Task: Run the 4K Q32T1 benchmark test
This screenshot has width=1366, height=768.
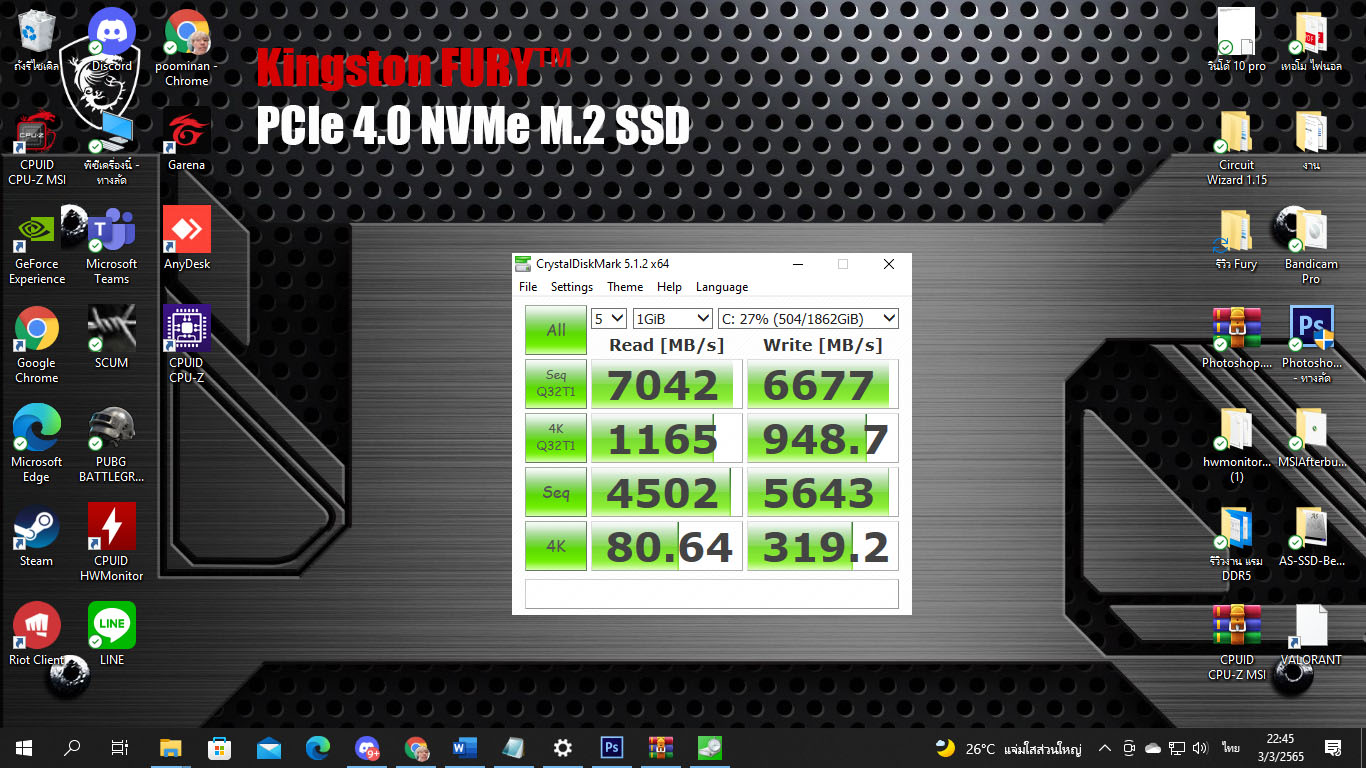Action: 556,438
